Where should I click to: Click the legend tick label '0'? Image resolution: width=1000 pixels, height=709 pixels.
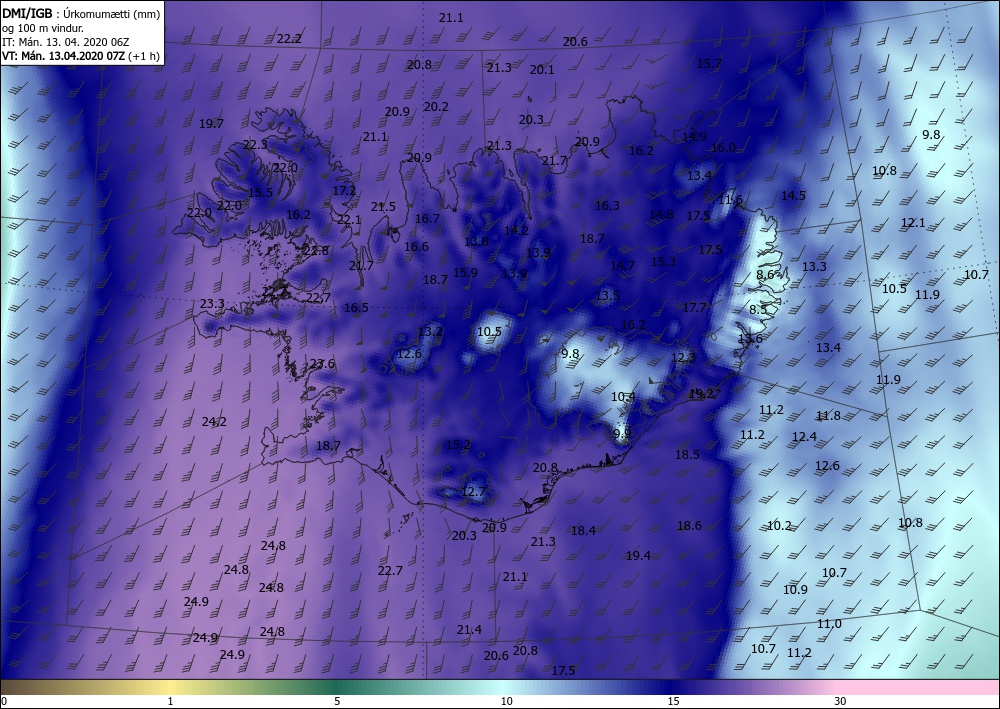4,701
